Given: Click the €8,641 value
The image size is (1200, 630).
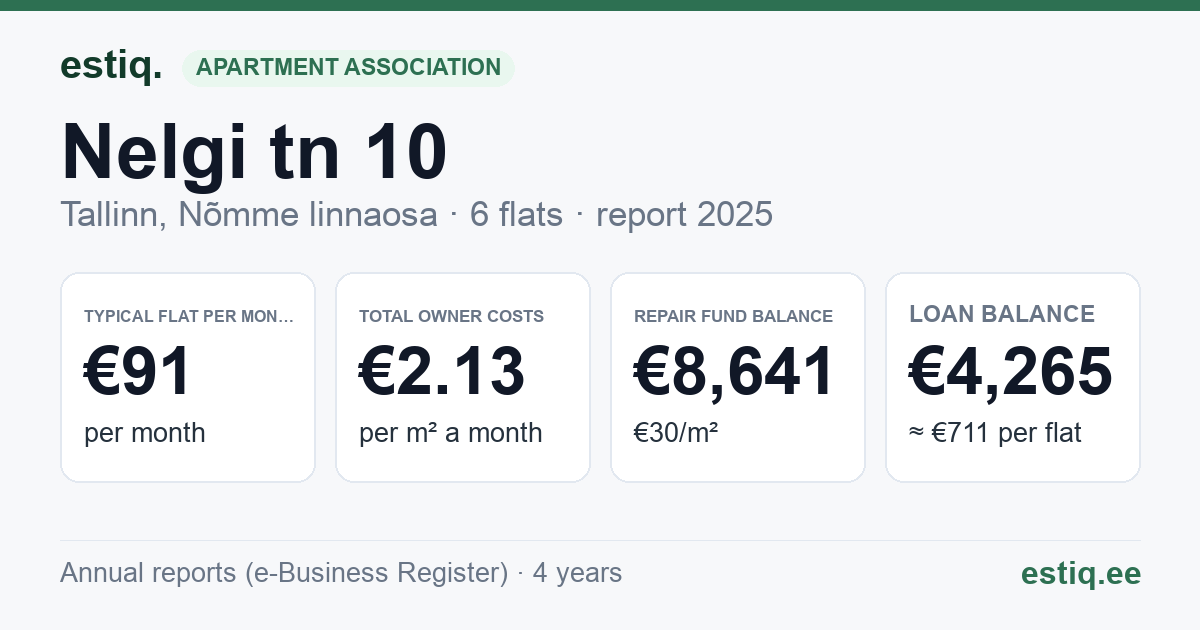Looking at the screenshot, I should (x=735, y=371).
